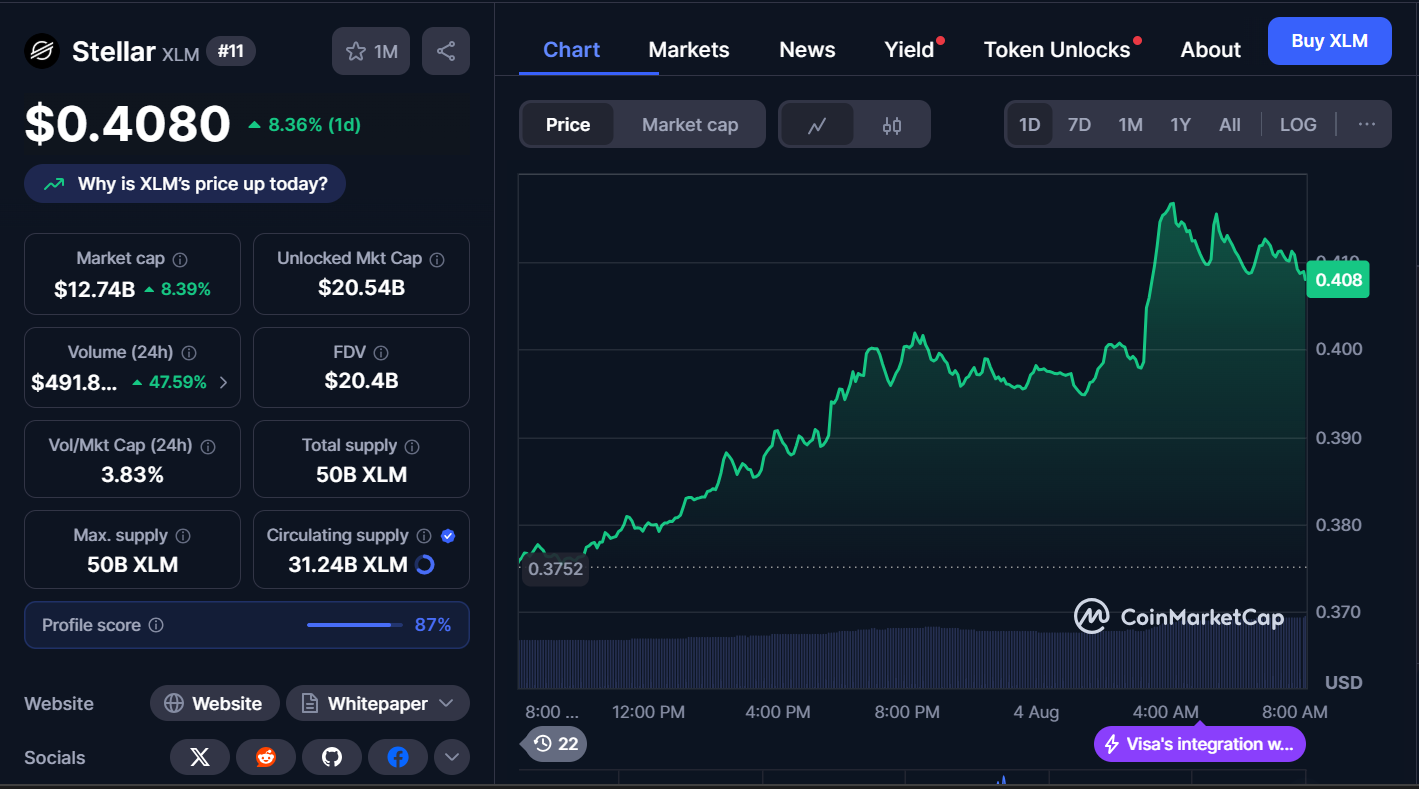This screenshot has width=1419, height=789.
Task: Click the circulating supply ring indicator
Action: click(424, 565)
